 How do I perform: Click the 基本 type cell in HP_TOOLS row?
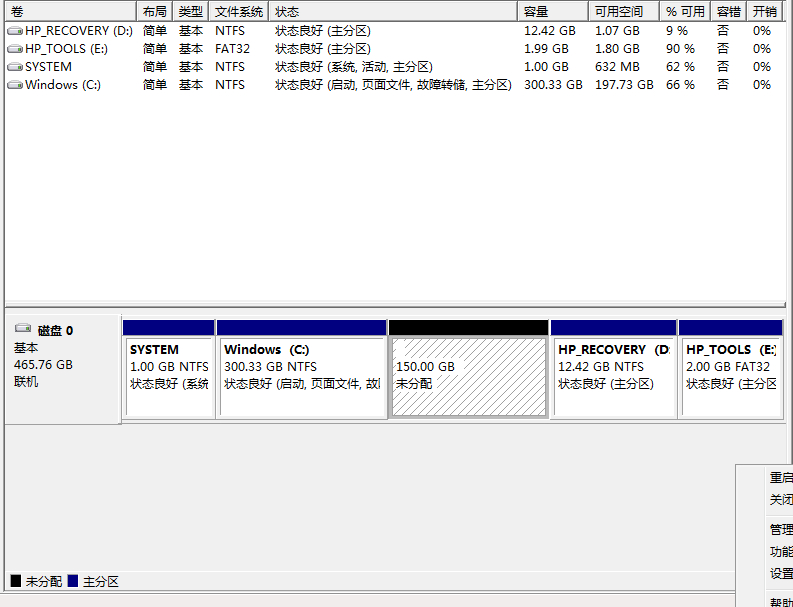191,49
